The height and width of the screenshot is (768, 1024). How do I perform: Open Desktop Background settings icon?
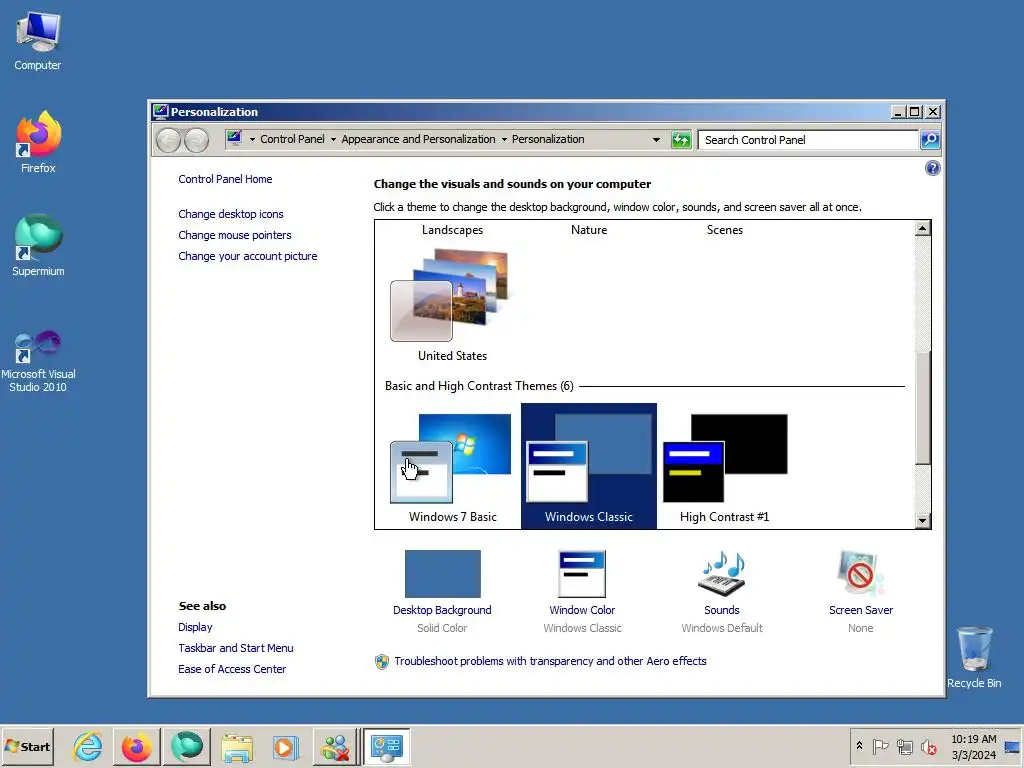pos(442,573)
